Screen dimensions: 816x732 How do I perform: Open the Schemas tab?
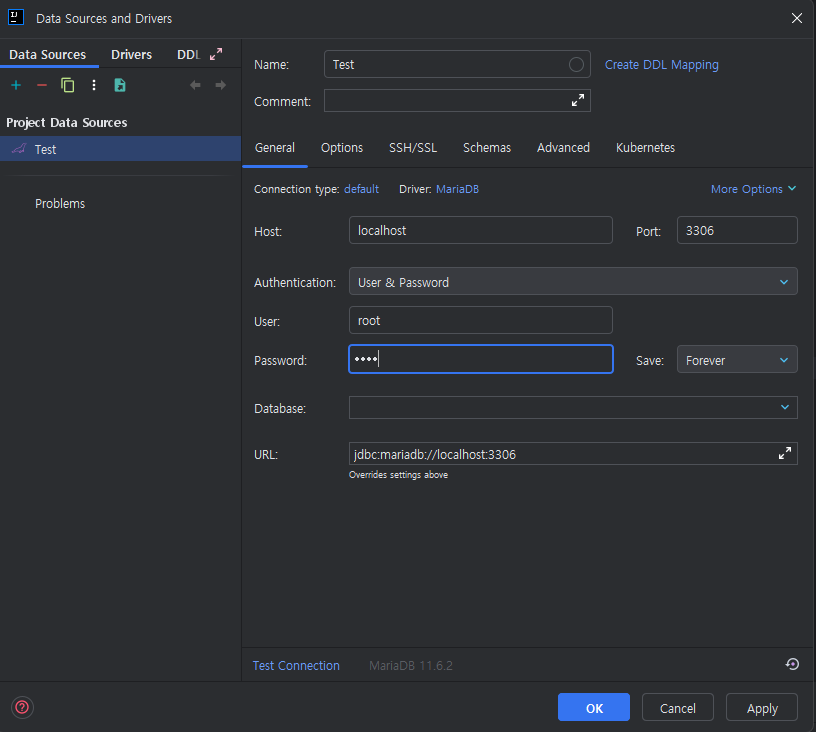coord(487,148)
